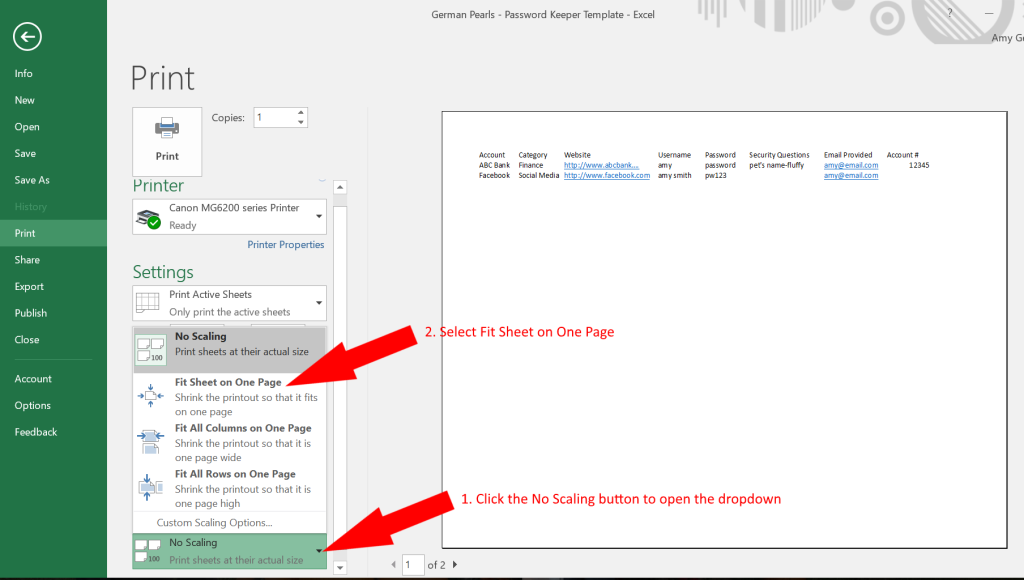Click the No Scaling option icon in the list
This screenshot has height=580, width=1024.
click(151, 349)
